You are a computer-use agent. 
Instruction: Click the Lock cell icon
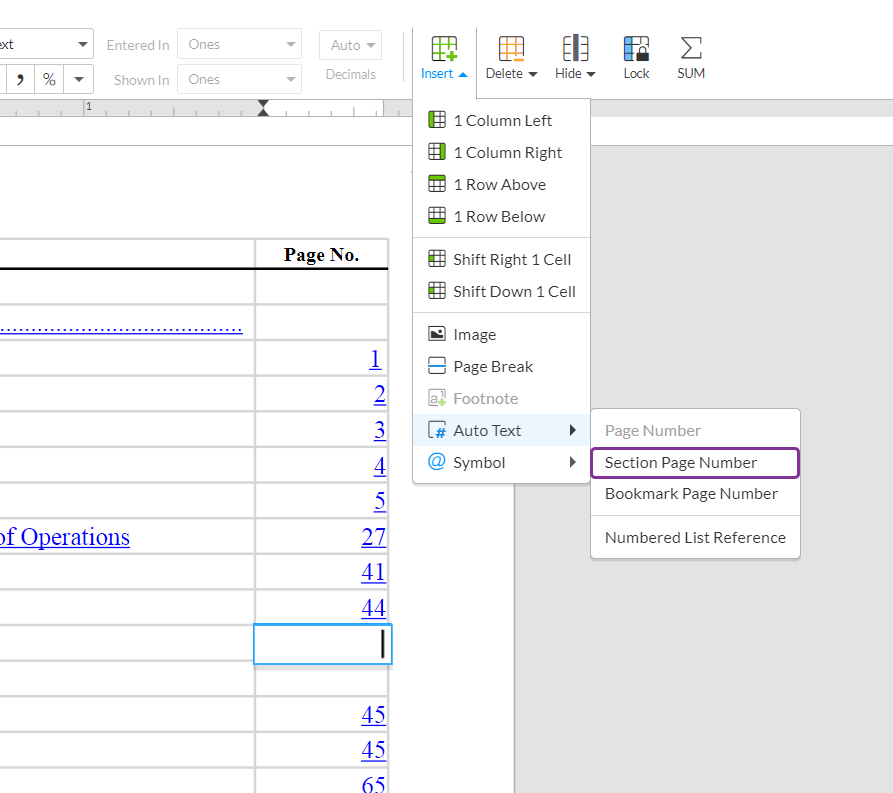[636, 47]
